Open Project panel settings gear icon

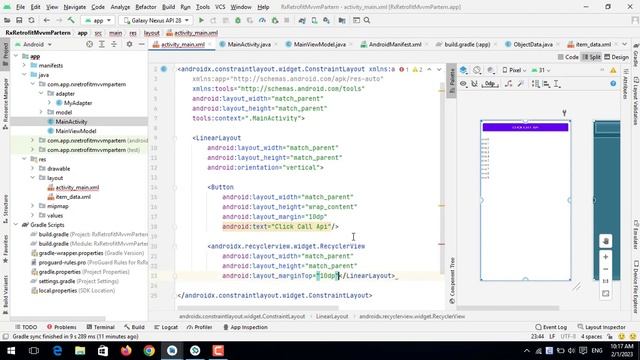pos(129,44)
